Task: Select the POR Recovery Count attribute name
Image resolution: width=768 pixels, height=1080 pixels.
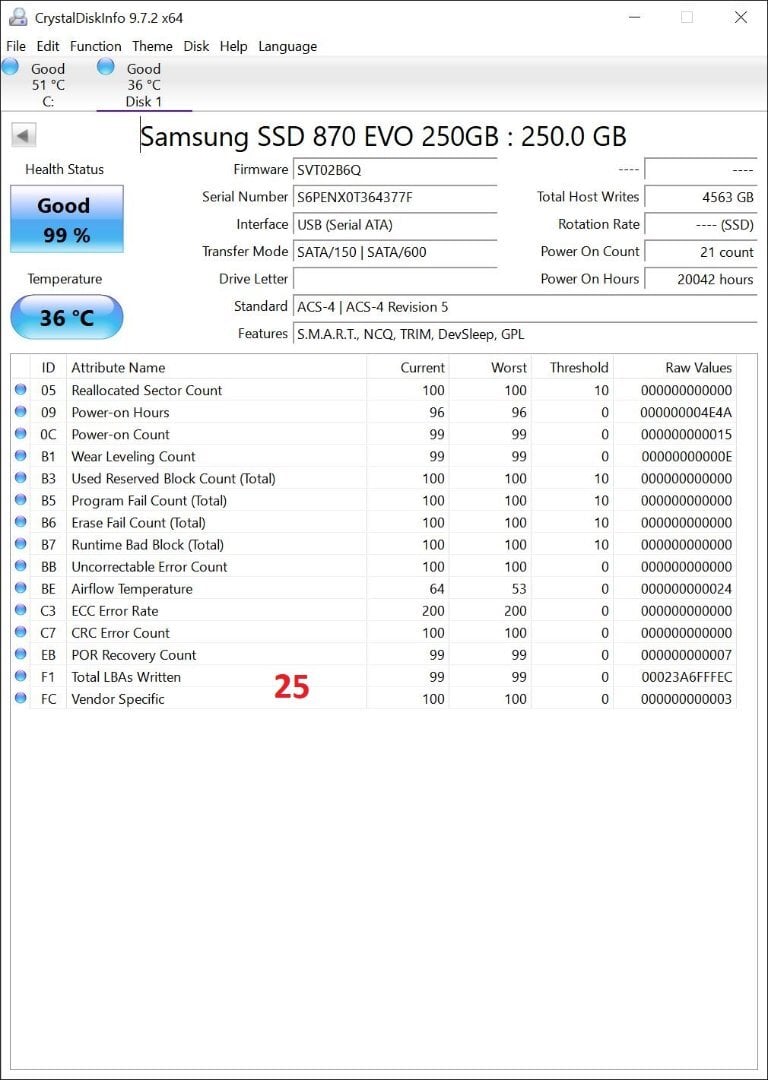Action: (134, 655)
